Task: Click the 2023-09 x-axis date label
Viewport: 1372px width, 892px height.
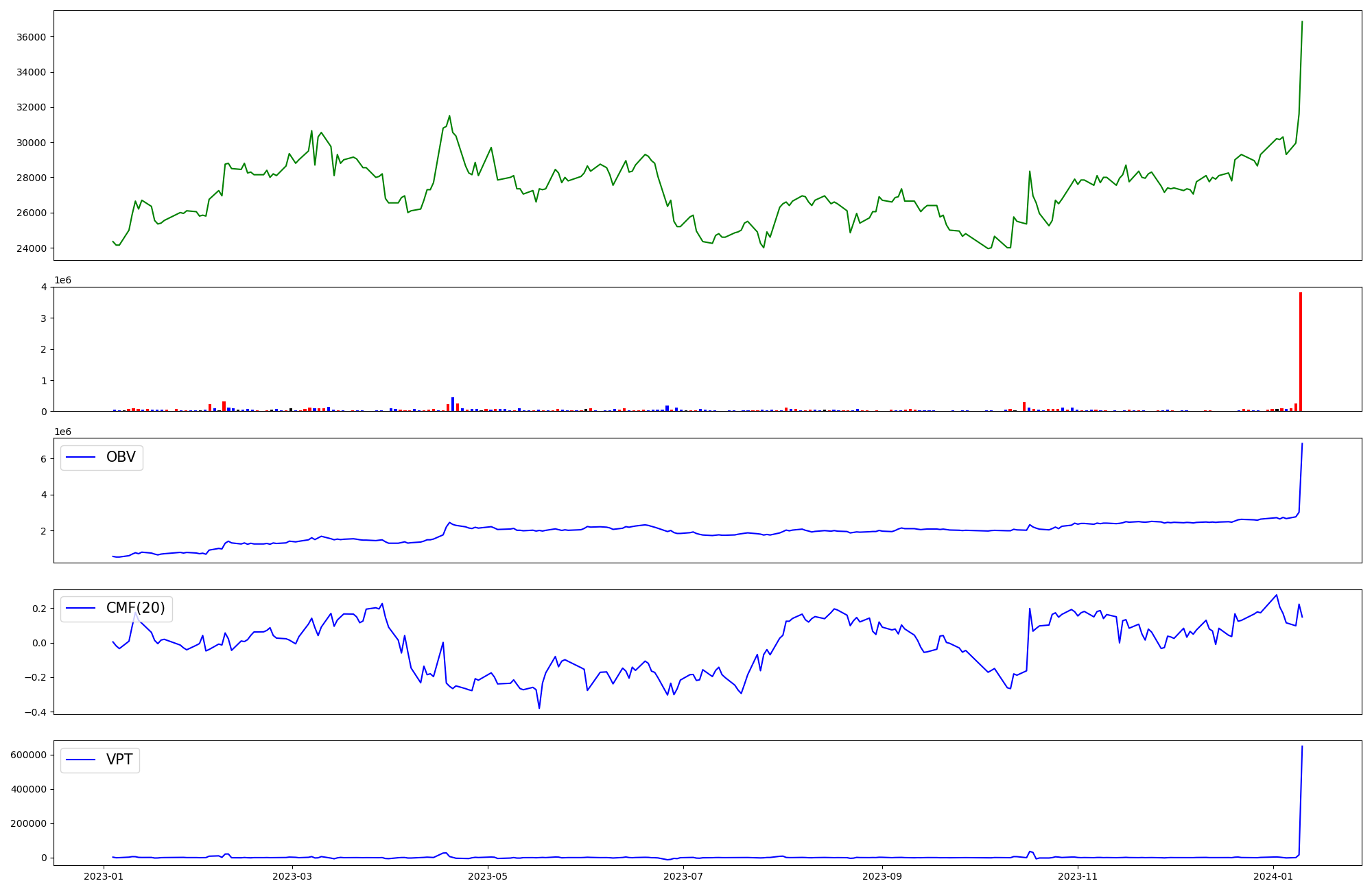Action: (882, 876)
